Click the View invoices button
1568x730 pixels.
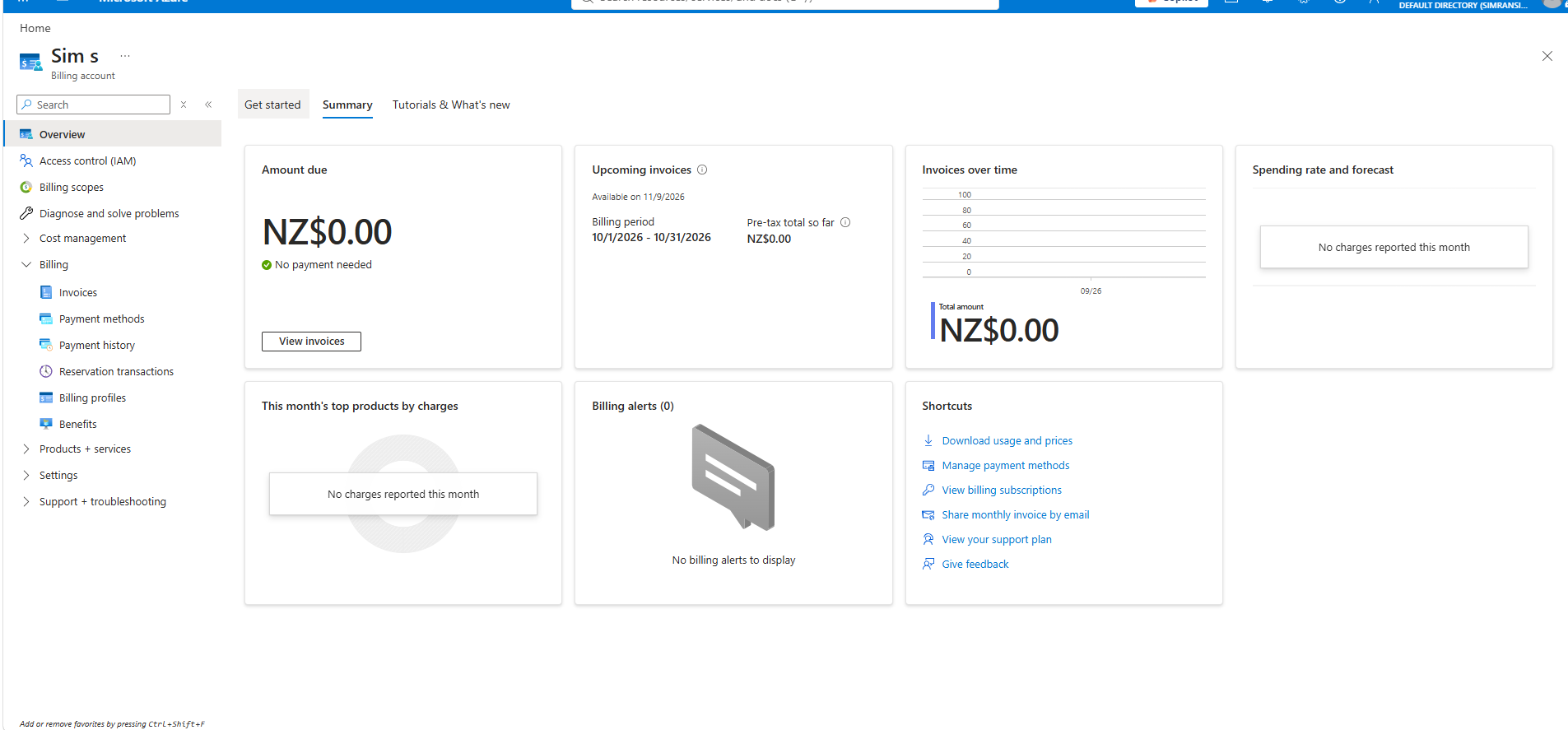[311, 342]
